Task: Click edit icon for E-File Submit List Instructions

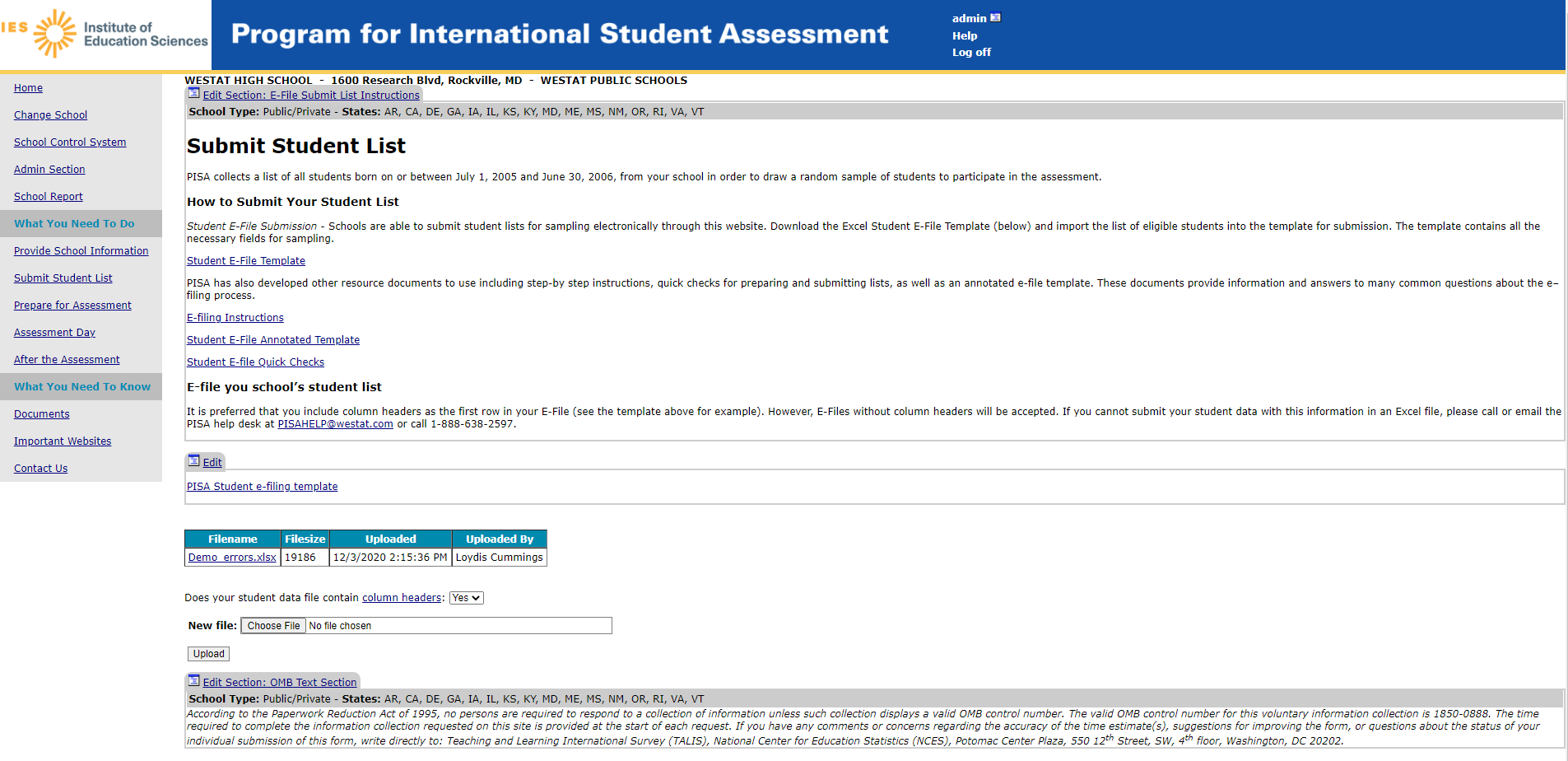Action: tap(194, 93)
